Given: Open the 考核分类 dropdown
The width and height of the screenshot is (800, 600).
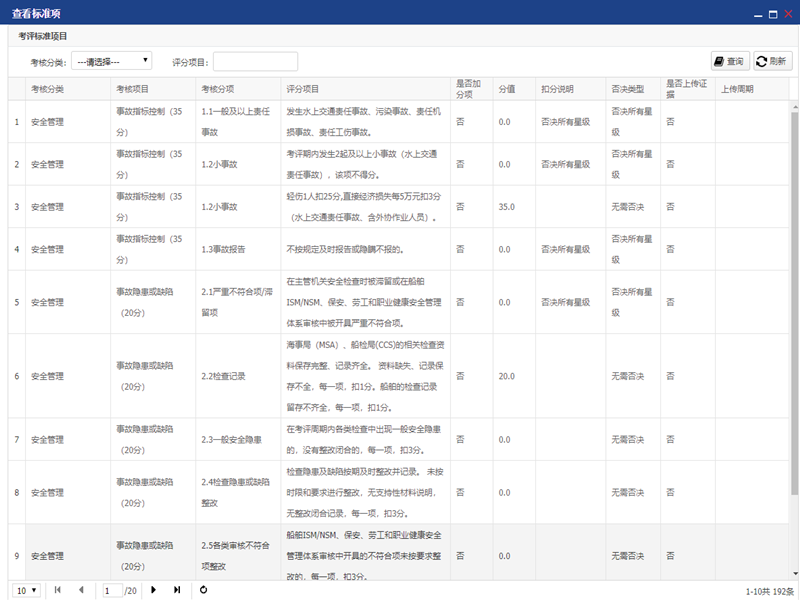Looking at the screenshot, I should [111, 61].
